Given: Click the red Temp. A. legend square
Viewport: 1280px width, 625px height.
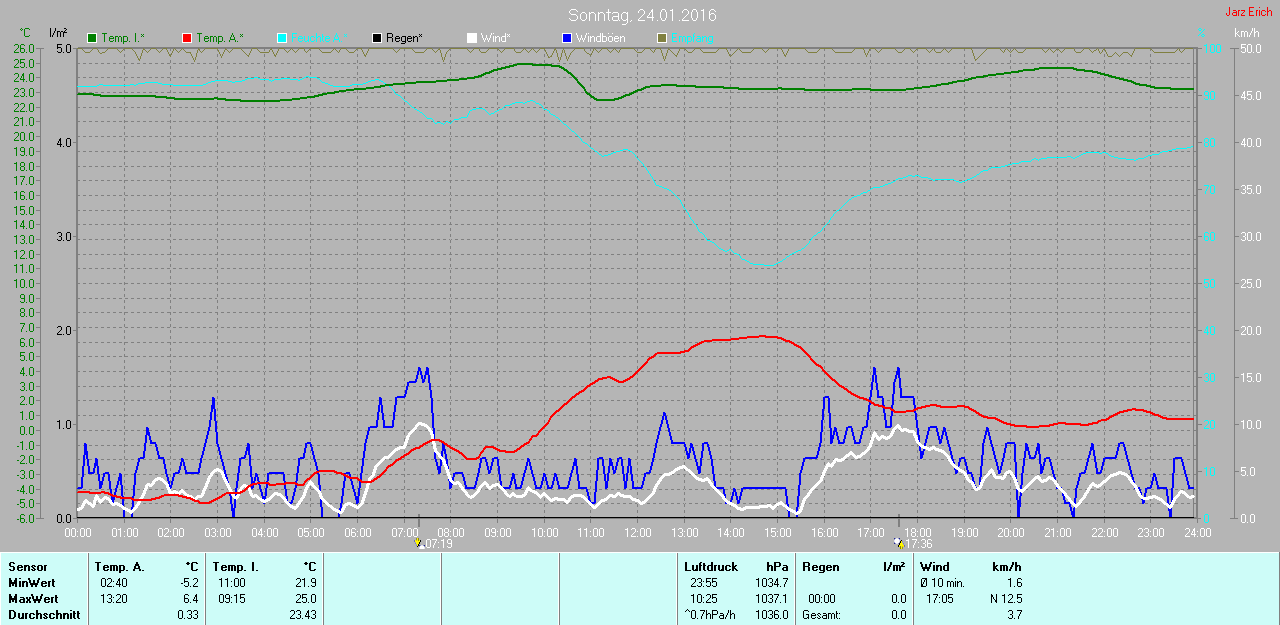Looking at the screenshot, I should pos(187,38).
